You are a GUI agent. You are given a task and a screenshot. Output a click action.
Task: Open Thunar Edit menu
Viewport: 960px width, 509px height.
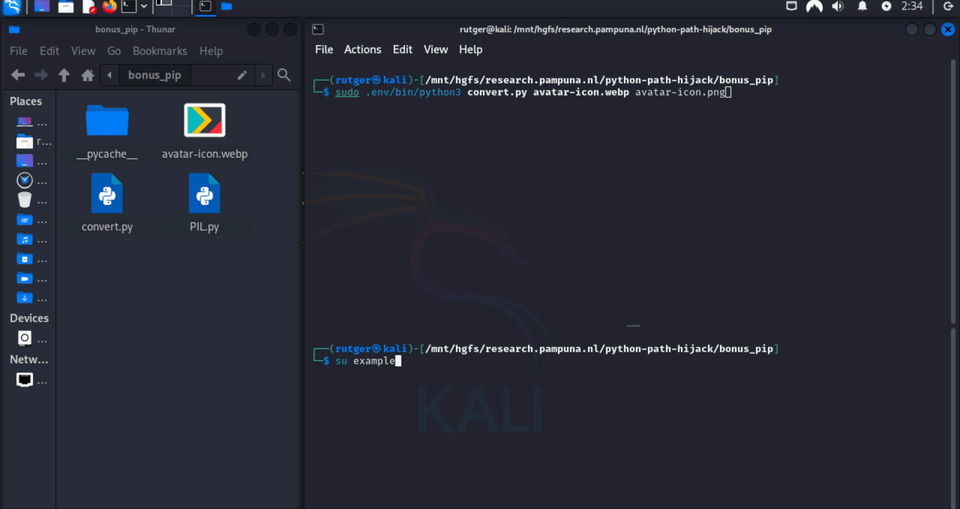tap(49, 51)
